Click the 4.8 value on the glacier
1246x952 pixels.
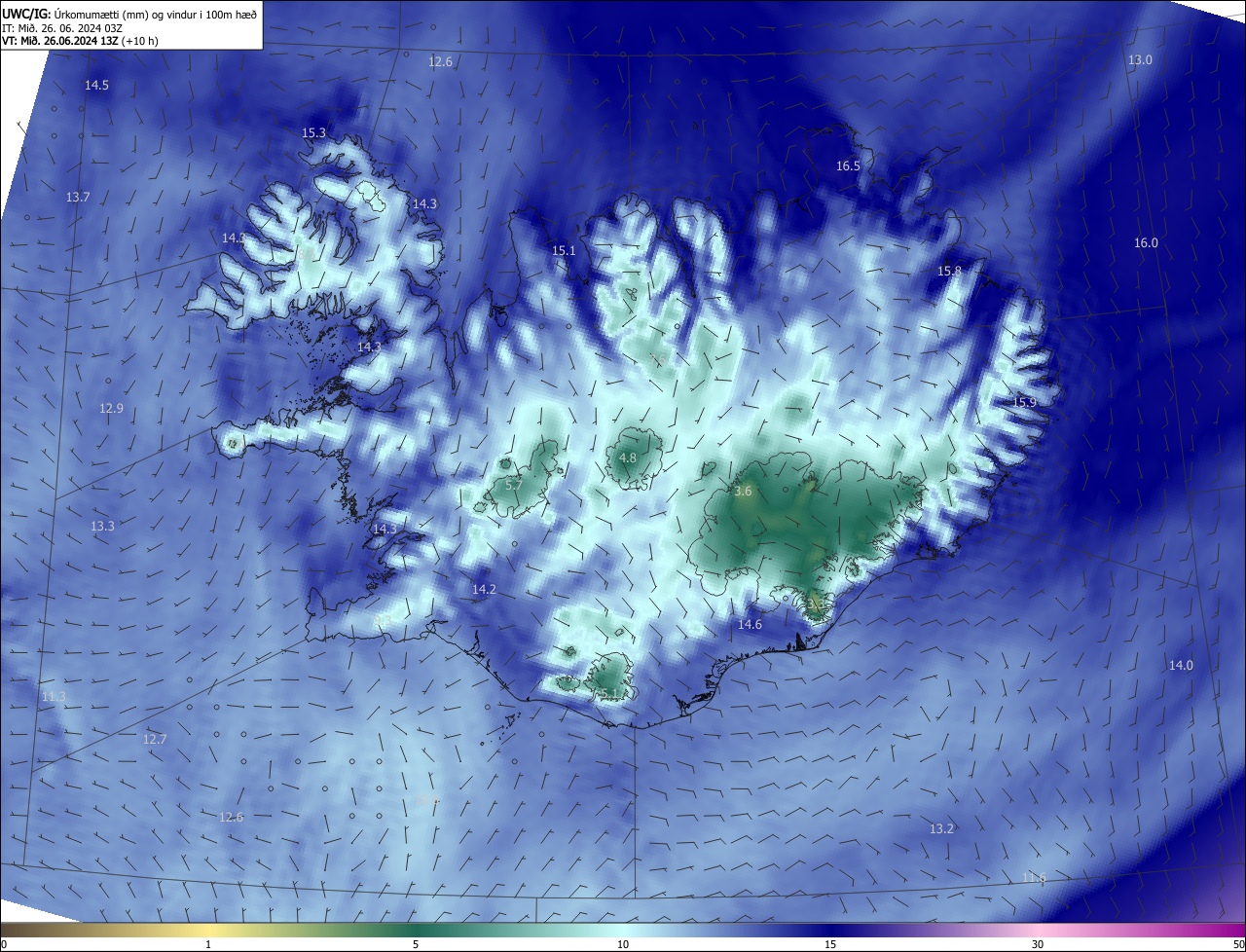point(628,458)
